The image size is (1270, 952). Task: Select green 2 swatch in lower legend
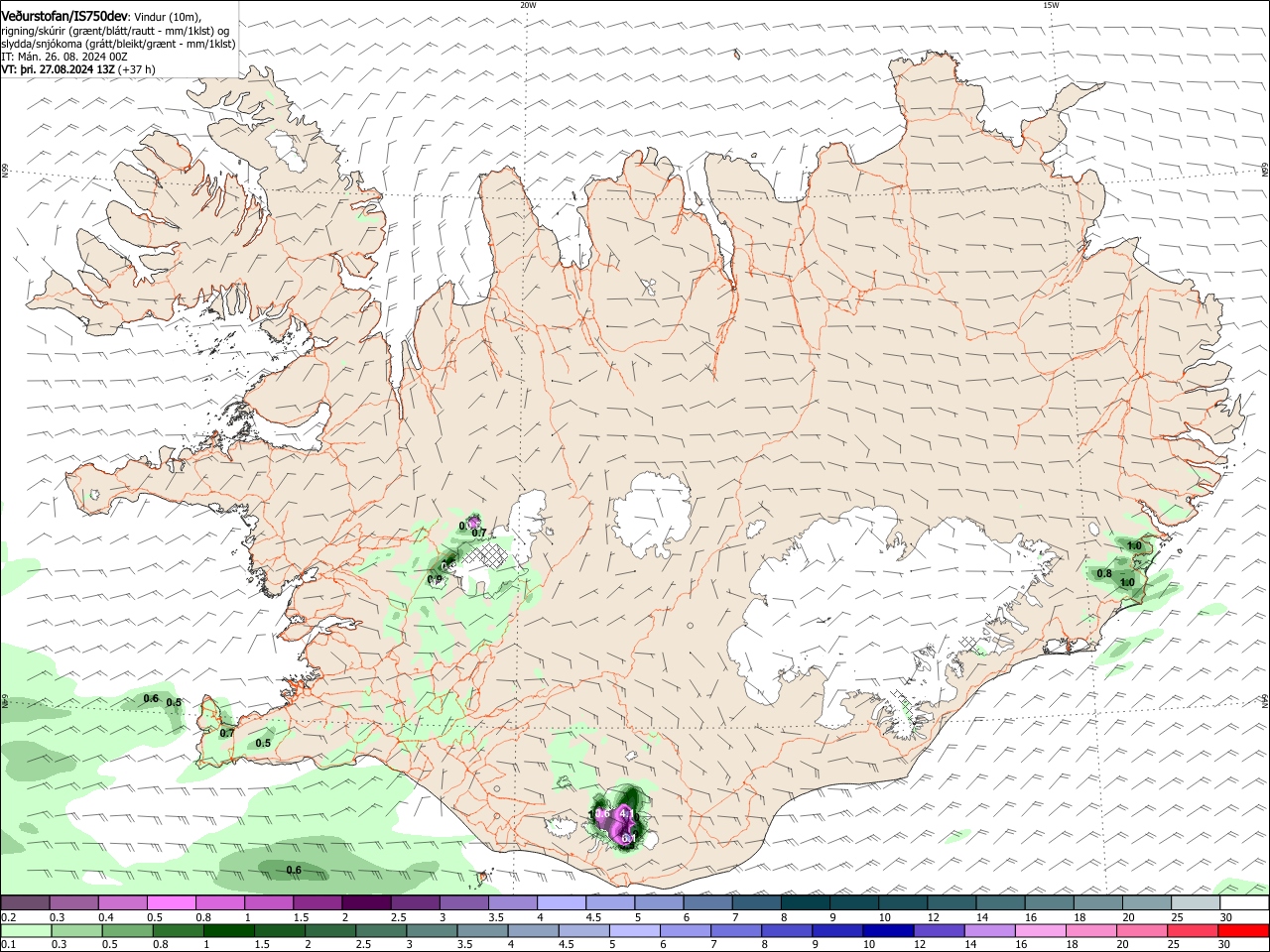pyautogui.click(x=330, y=931)
